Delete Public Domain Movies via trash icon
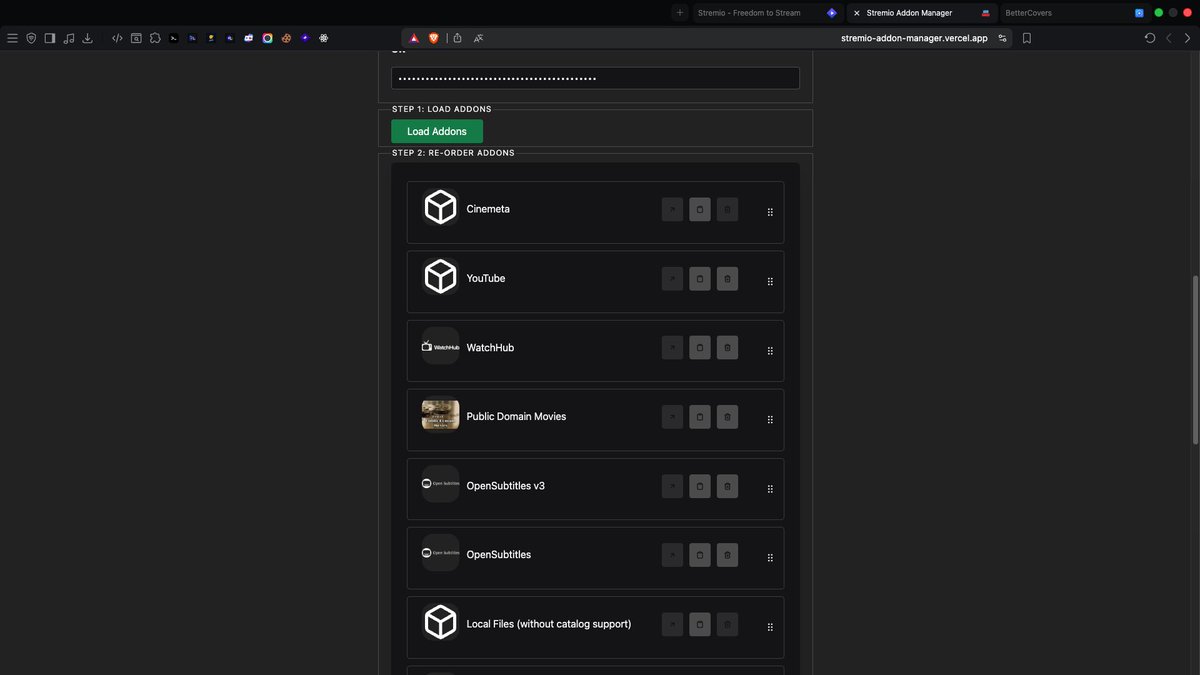This screenshot has height=675, width=1200. click(x=728, y=416)
